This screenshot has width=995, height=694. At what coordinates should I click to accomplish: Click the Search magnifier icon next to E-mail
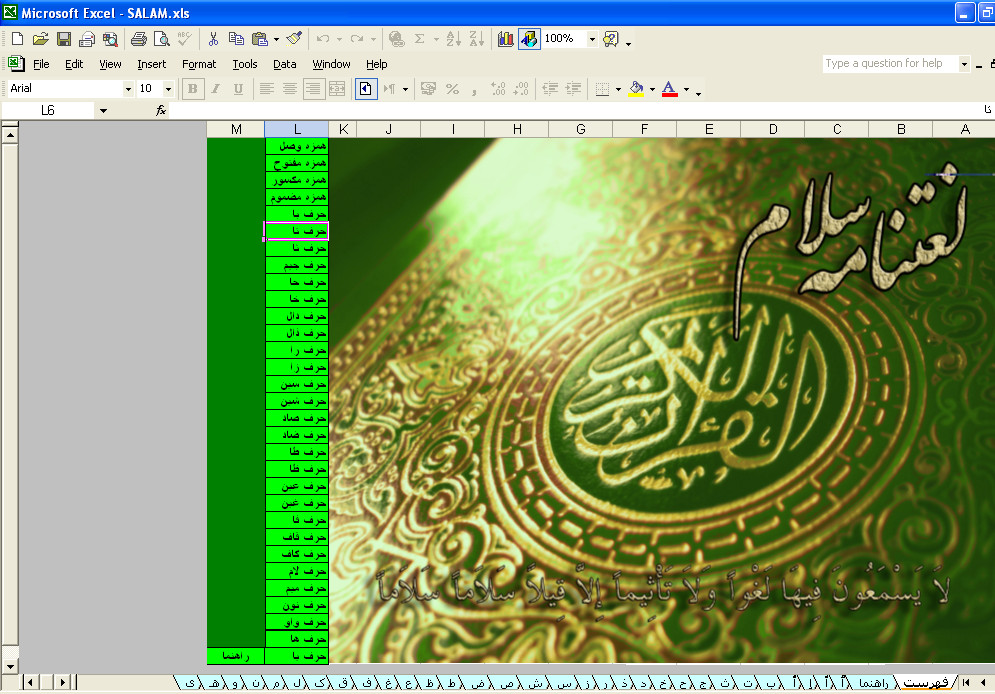coord(110,39)
